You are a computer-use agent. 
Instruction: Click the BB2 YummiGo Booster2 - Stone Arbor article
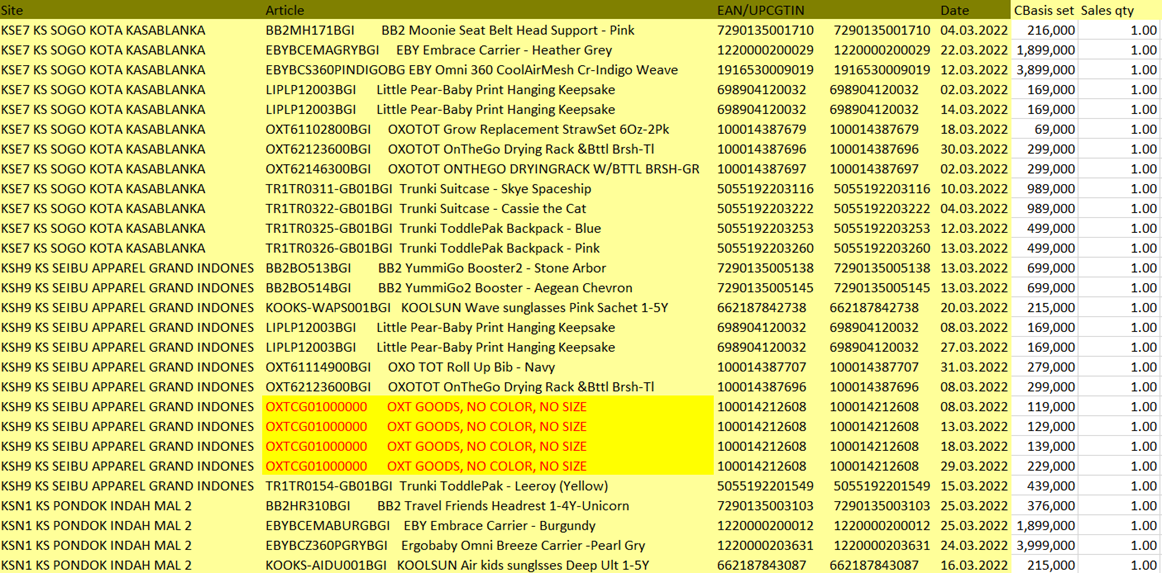(436, 268)
